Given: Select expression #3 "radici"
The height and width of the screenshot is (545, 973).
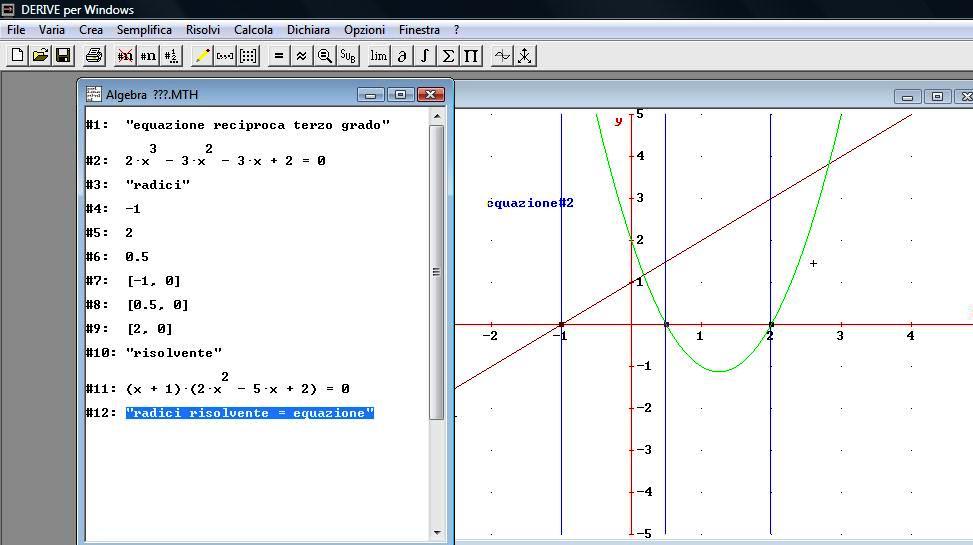Looking at the screenshot, I should [x=158, y=185].
